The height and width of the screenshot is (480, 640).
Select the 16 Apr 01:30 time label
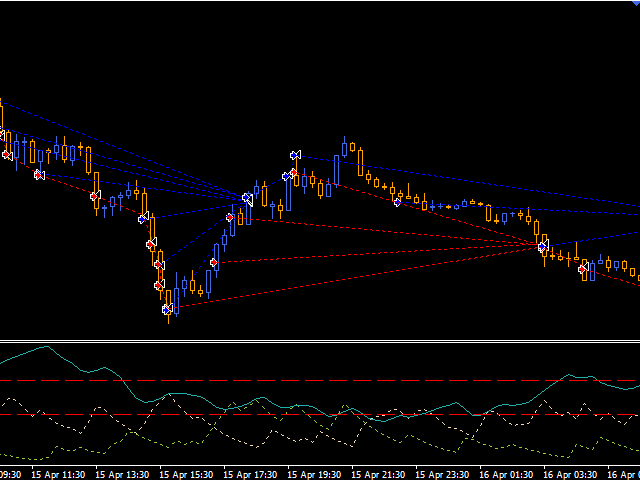pyautogui.click(x=508, y=474)
